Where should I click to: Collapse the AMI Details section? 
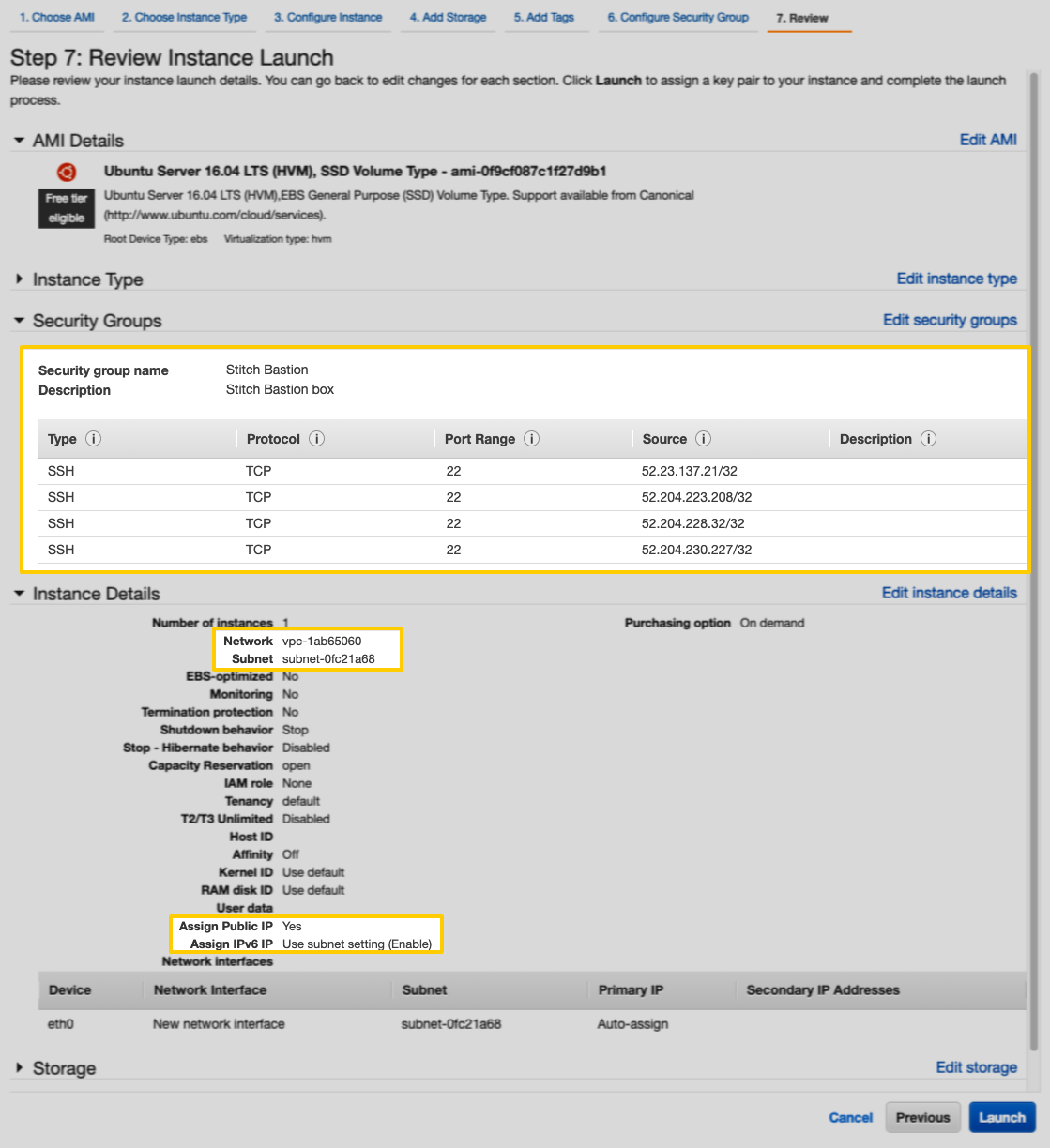(x=18, y=141)
